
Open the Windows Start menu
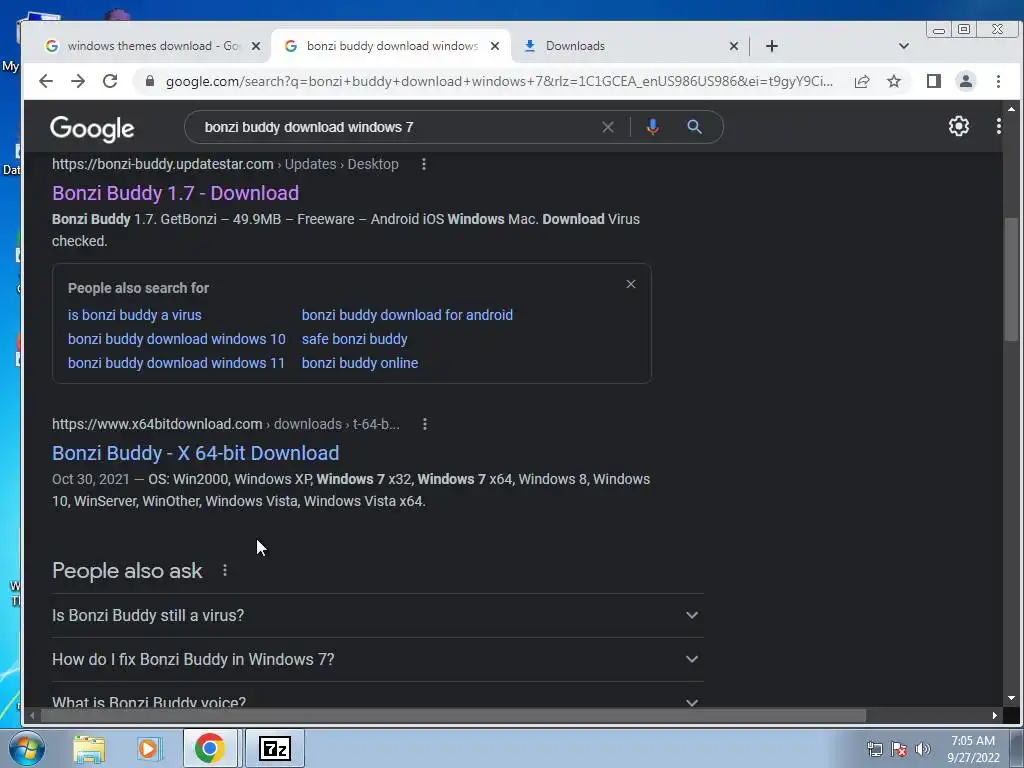point(26,748)
